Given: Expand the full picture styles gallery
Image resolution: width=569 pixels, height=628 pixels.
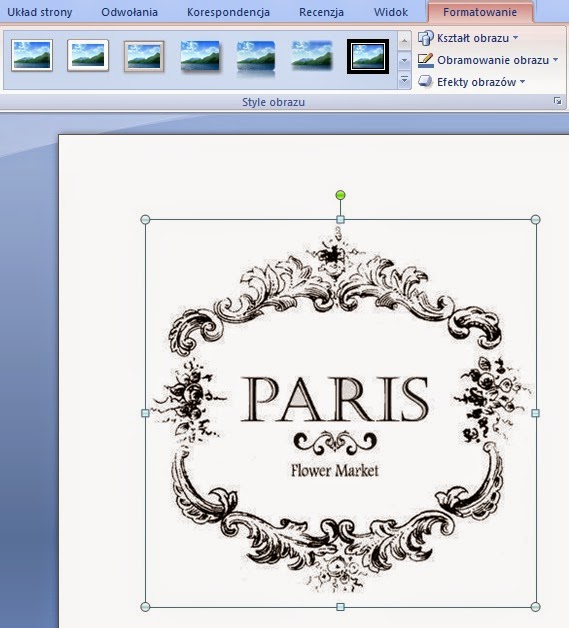Looking at the screenshot, I should tap(404, 80).
